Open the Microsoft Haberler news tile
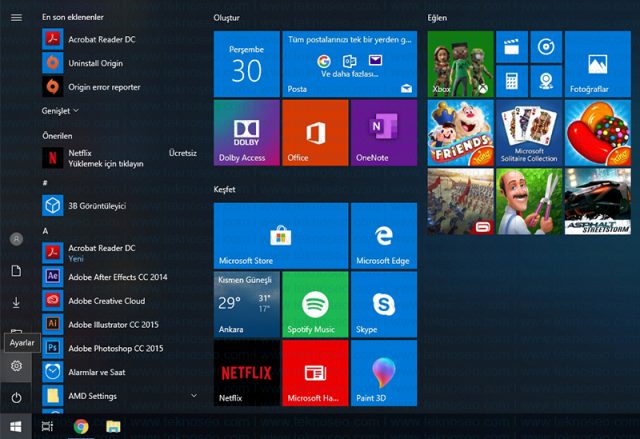 click(x=315, y=373)
